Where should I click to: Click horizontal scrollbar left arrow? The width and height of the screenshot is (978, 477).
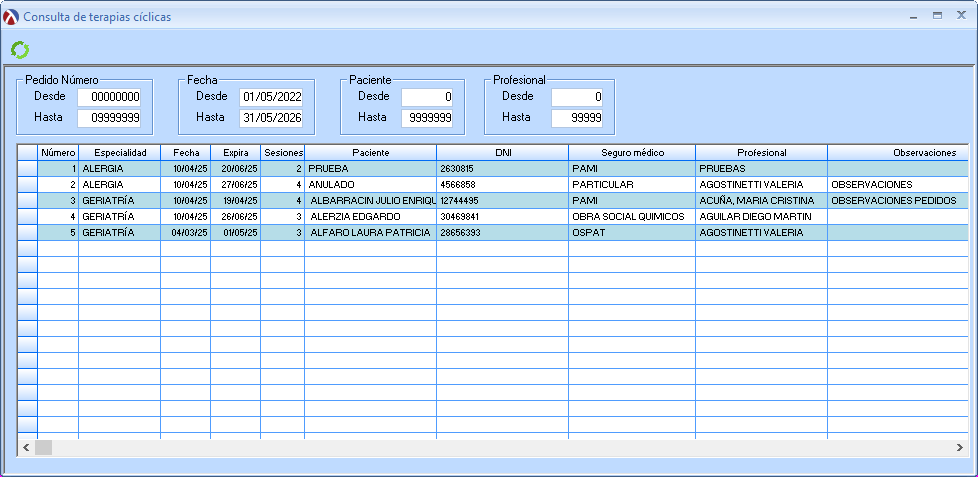(x=26, y=448)
